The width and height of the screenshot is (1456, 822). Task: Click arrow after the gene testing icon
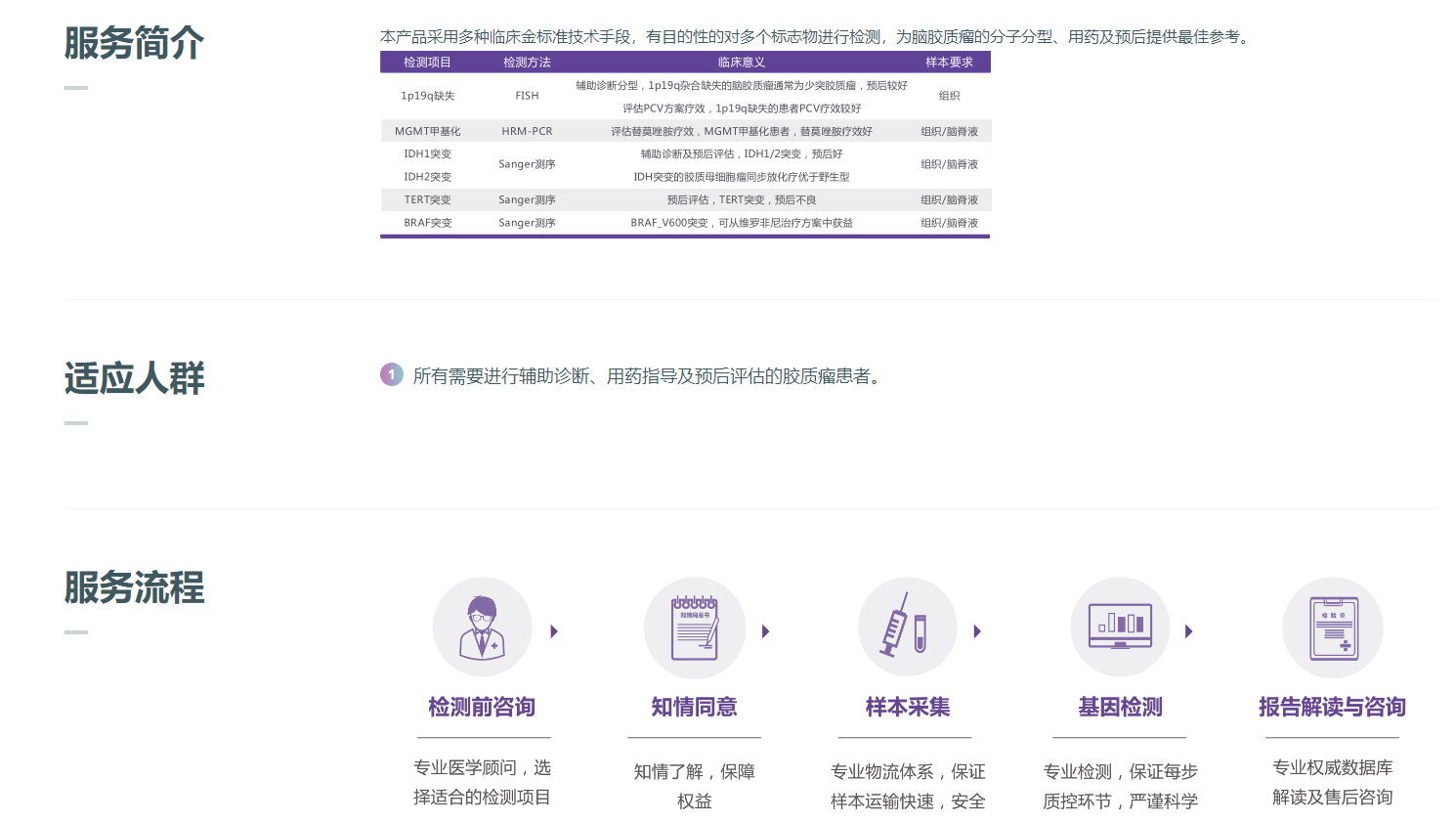1189,631
